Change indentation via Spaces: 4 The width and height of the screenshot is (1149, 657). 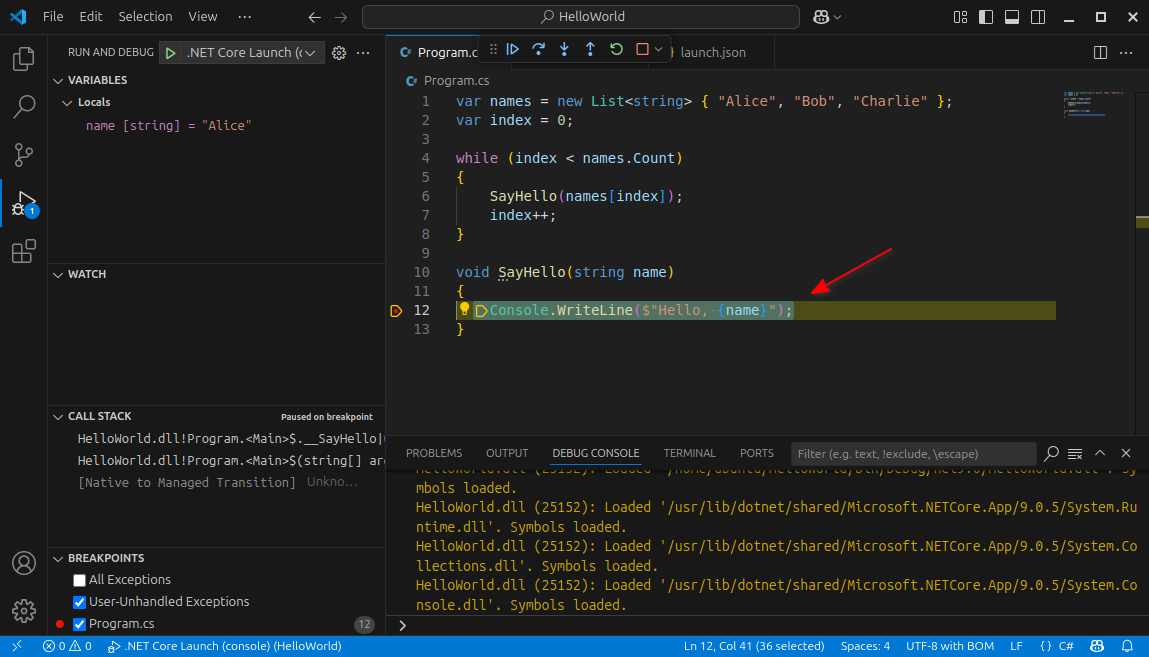click(x=865, y=646)
